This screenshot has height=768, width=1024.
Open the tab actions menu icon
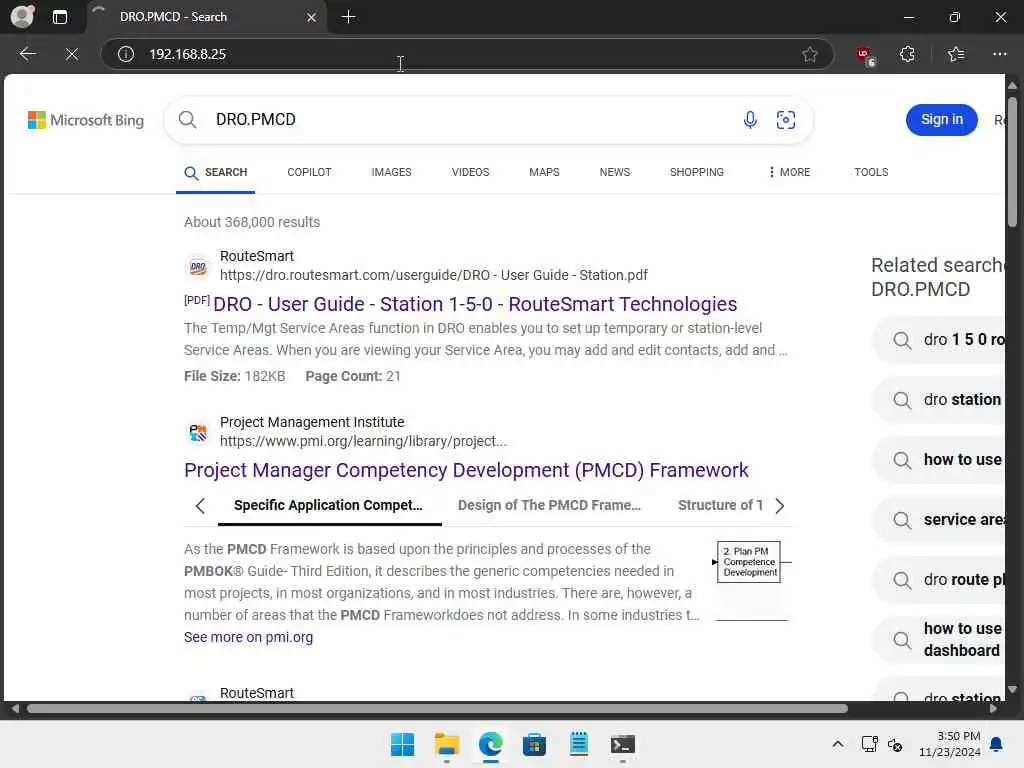59,17
